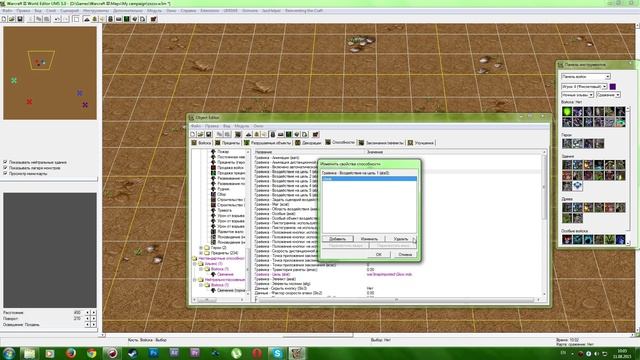Click Save icon in Object Editor toolbar
This screenshot has width=640, height=360.
coord(209,134)
